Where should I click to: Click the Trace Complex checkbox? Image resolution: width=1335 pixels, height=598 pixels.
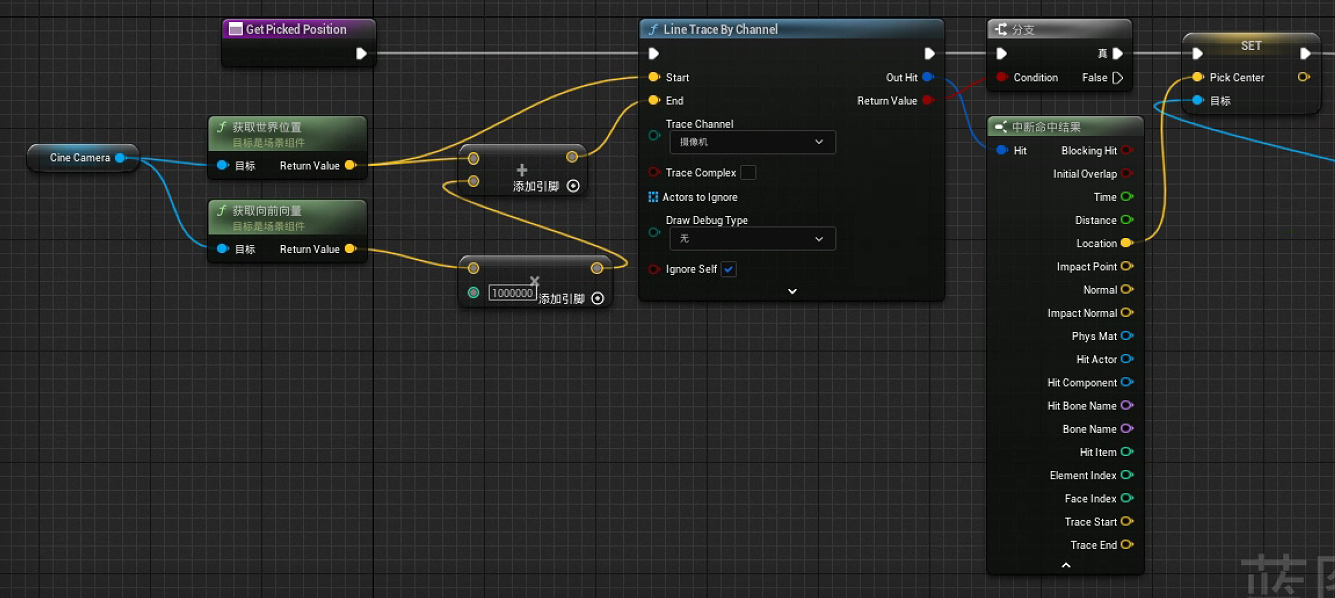click(748, 173)
